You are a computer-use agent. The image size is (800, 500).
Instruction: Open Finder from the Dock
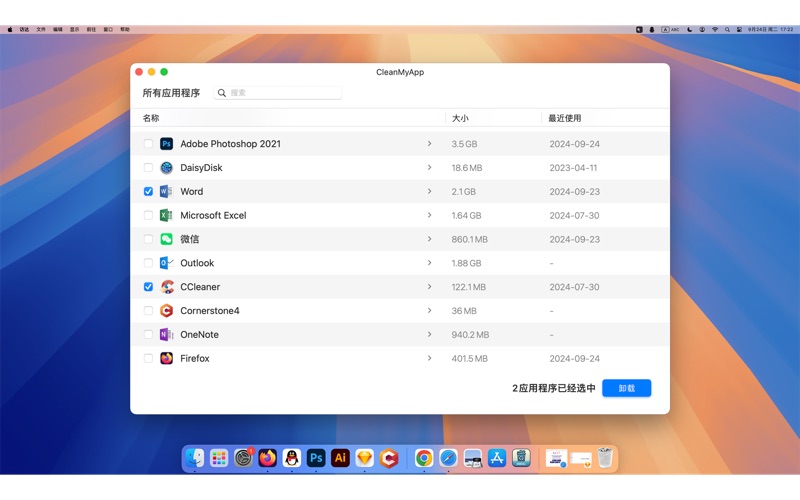coord(194,458)
